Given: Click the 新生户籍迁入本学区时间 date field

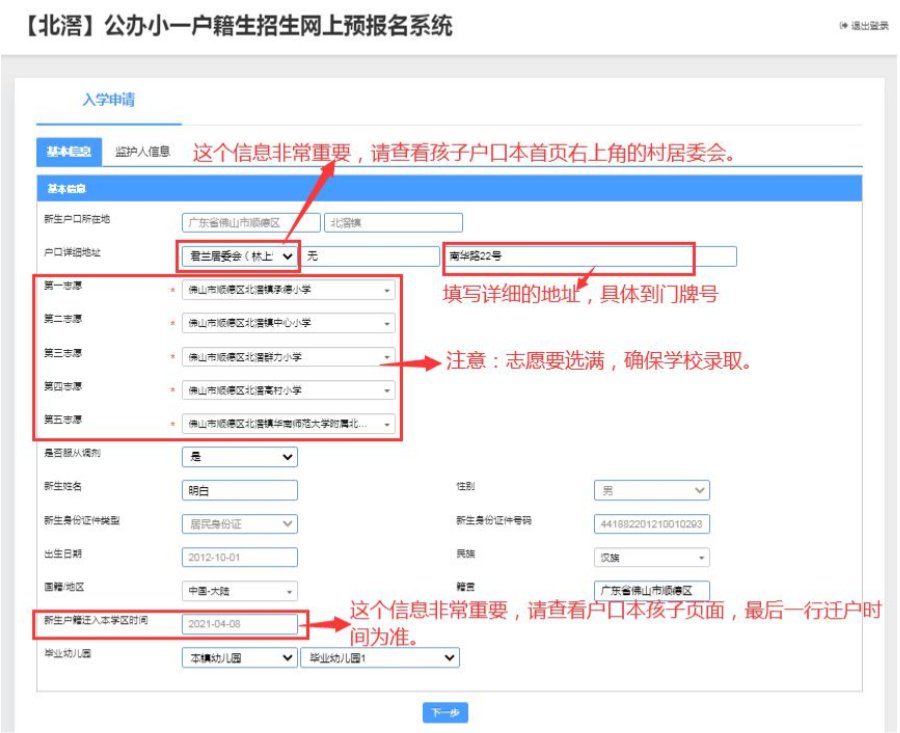Looking at the screenshot, I should [240, 624].
